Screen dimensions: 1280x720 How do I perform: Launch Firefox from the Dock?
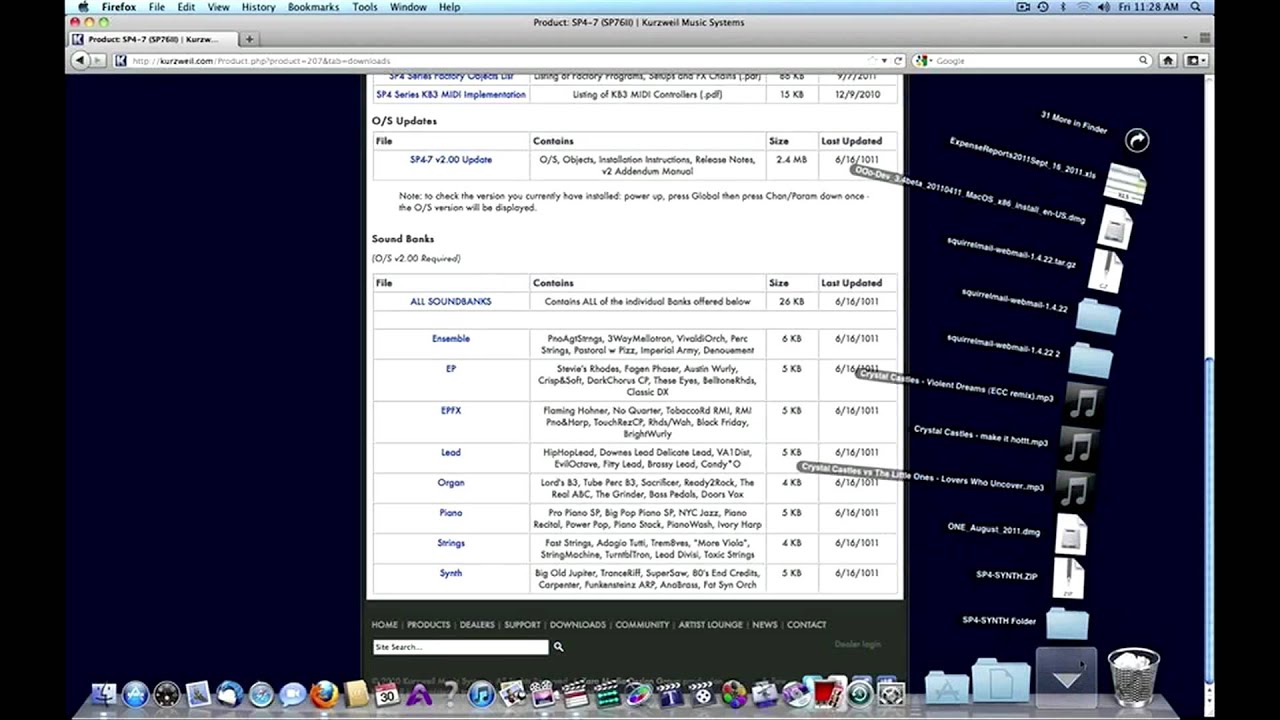pos(324,694)
